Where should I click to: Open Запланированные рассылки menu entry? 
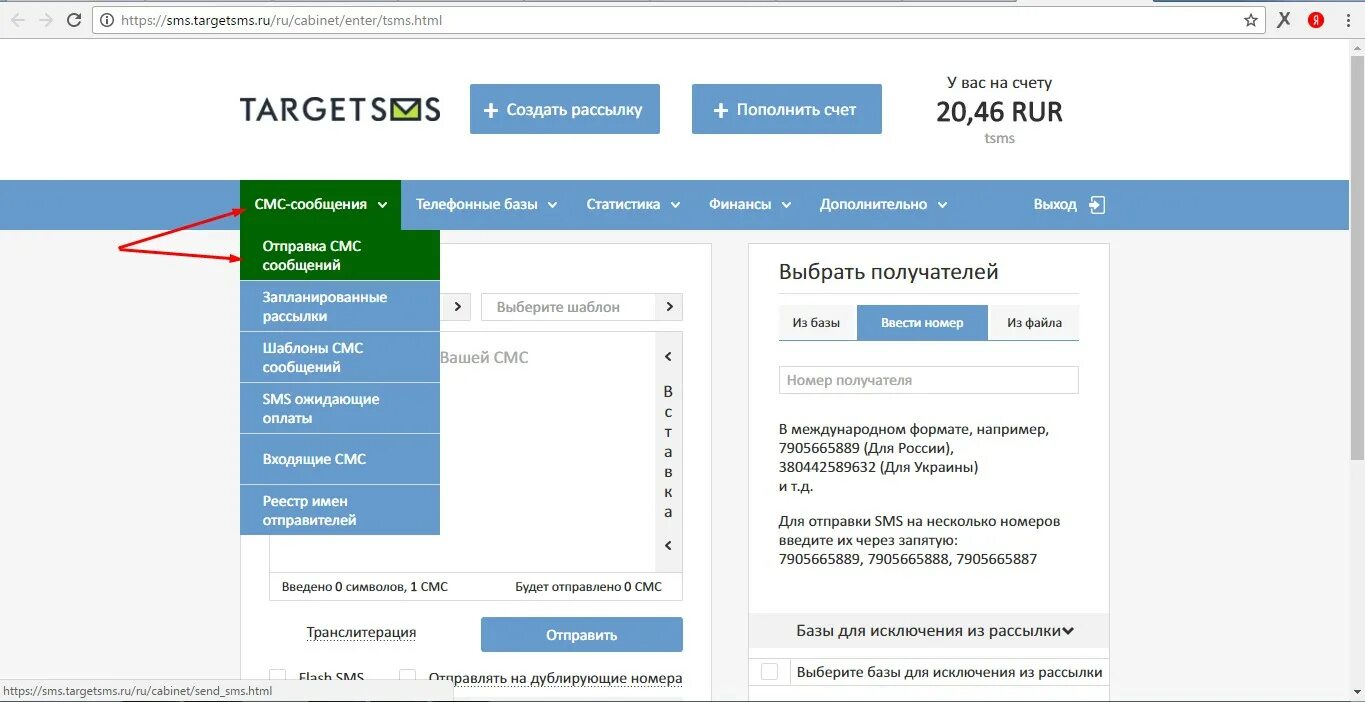point(340,306)
